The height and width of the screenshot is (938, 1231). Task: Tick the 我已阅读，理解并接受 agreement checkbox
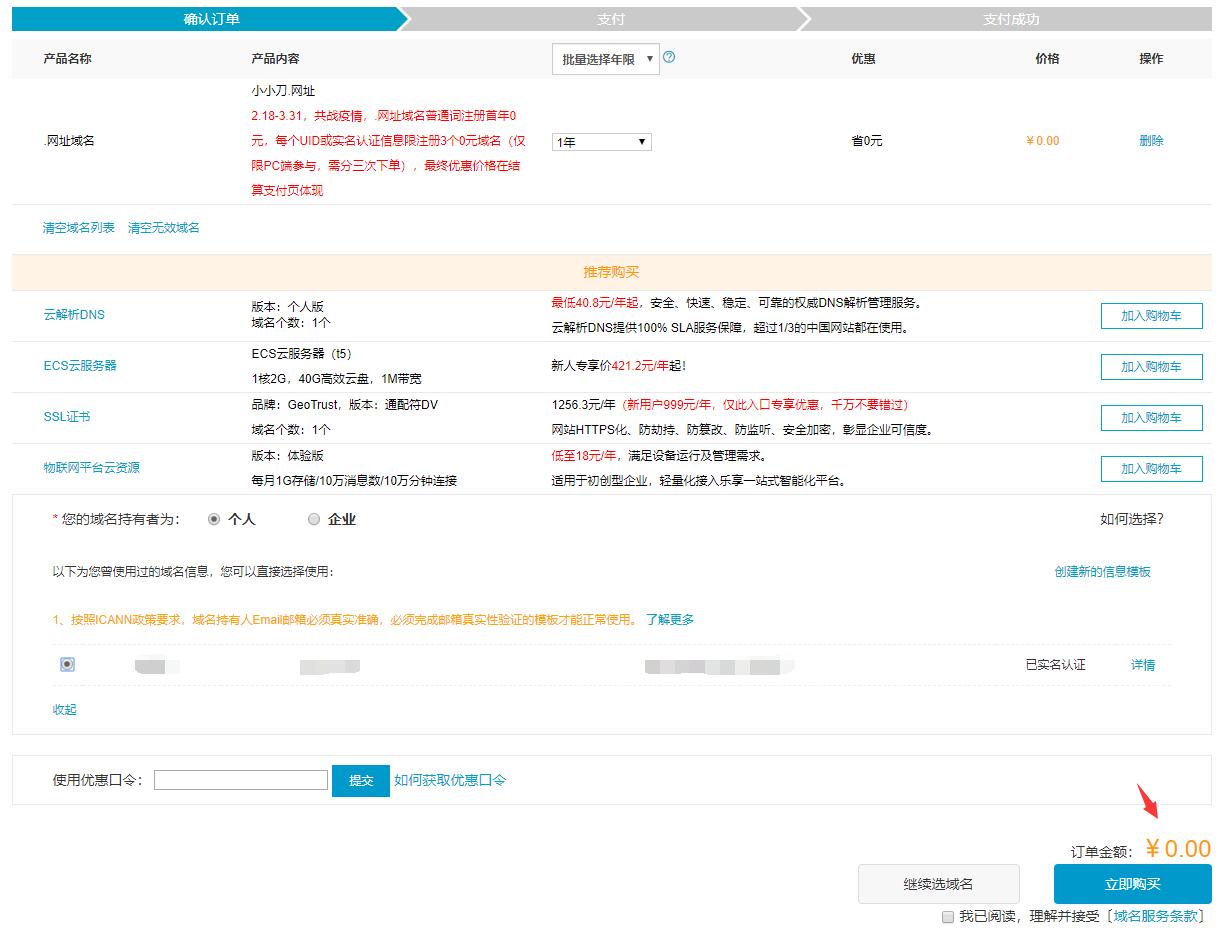948,916
